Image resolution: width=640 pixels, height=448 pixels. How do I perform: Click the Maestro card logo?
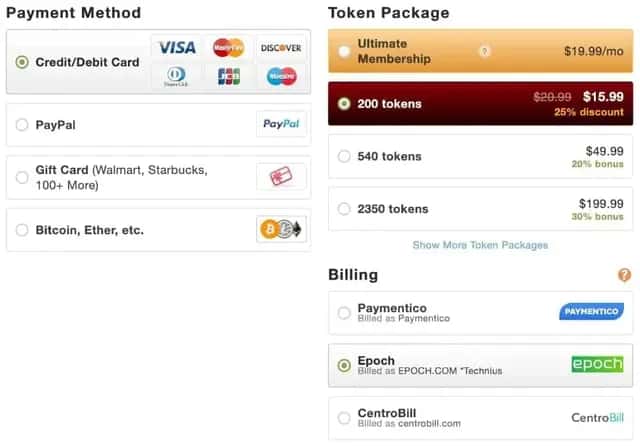281,76
